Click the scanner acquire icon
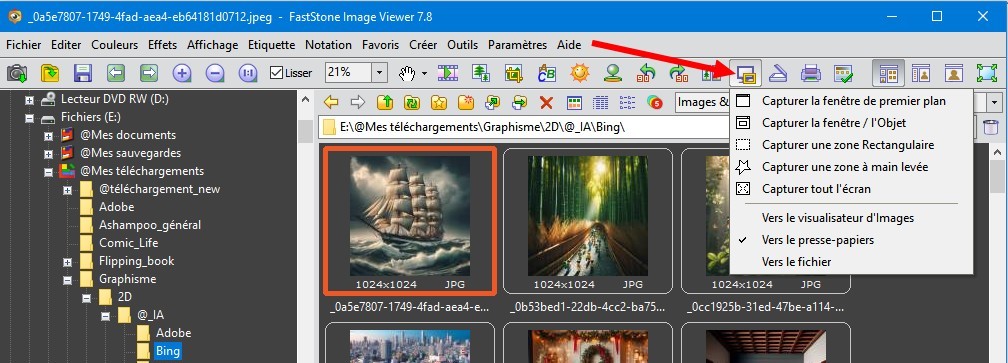Image resolution: width=1008 pixels, height=363 pixels. [x=779, y=73]
